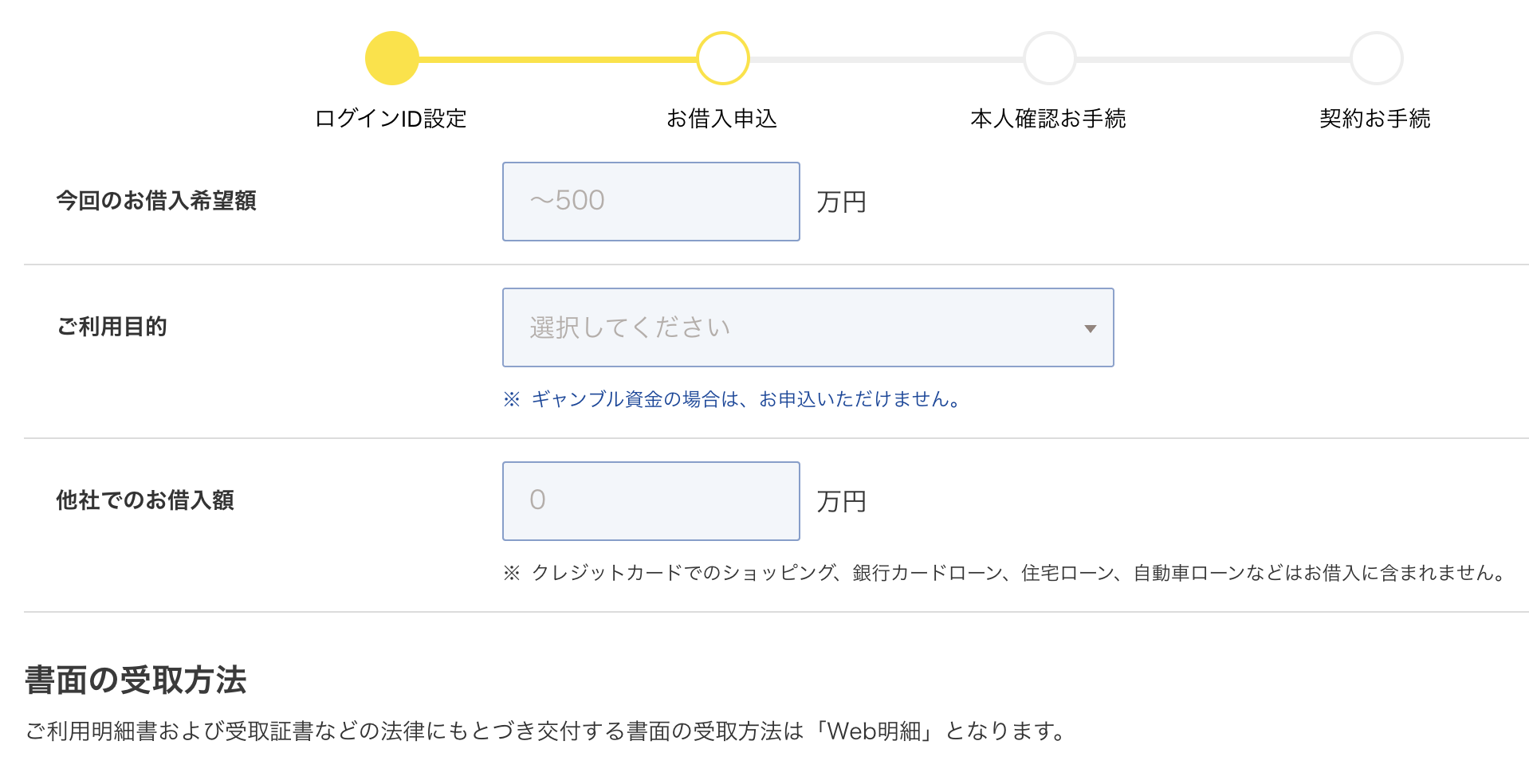This screenshot has height=784, width=1529.
Task: Click the yellow completed progress bar segment
Action: (x=557, y=59)
